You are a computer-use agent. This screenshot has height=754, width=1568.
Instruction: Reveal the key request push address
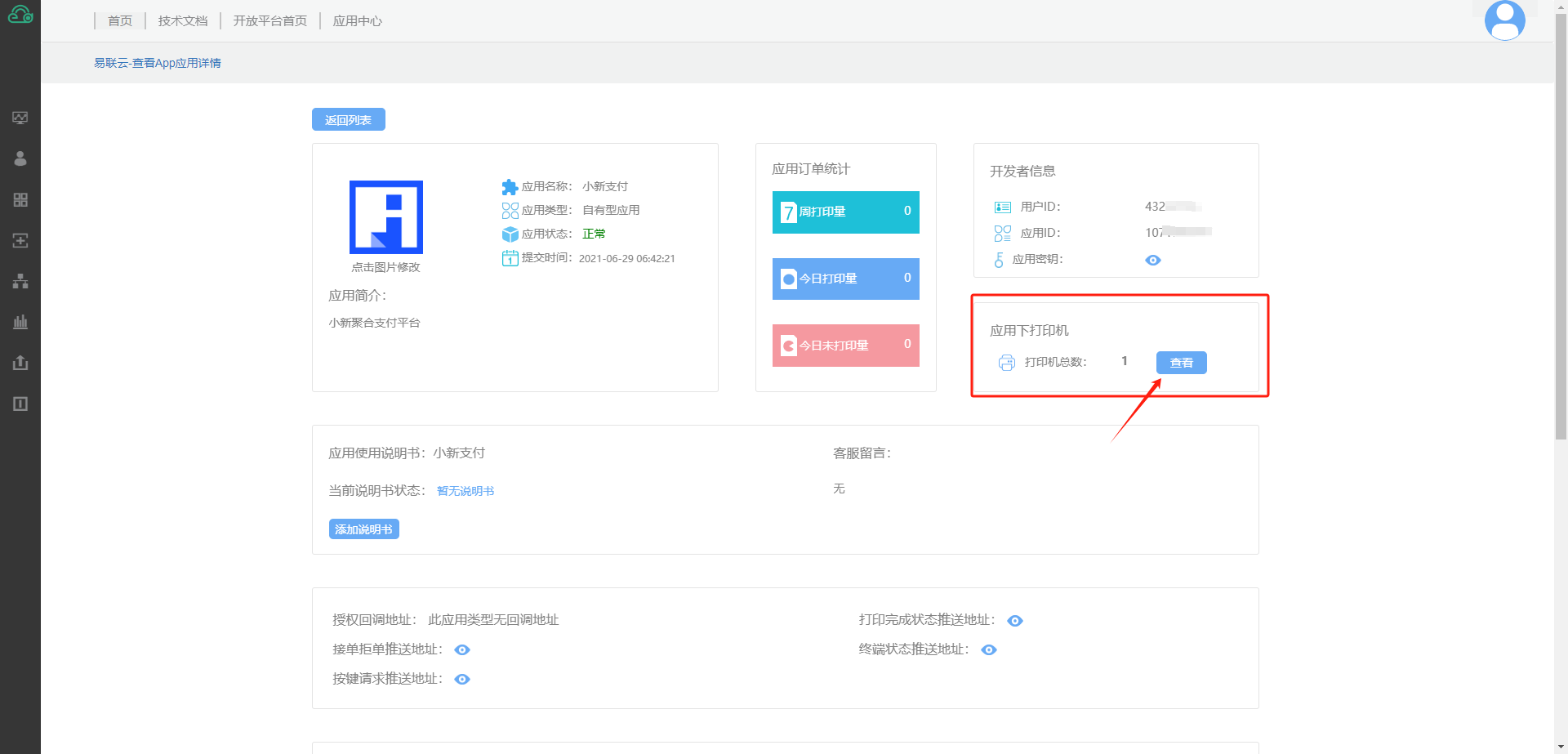click(462, 679)
